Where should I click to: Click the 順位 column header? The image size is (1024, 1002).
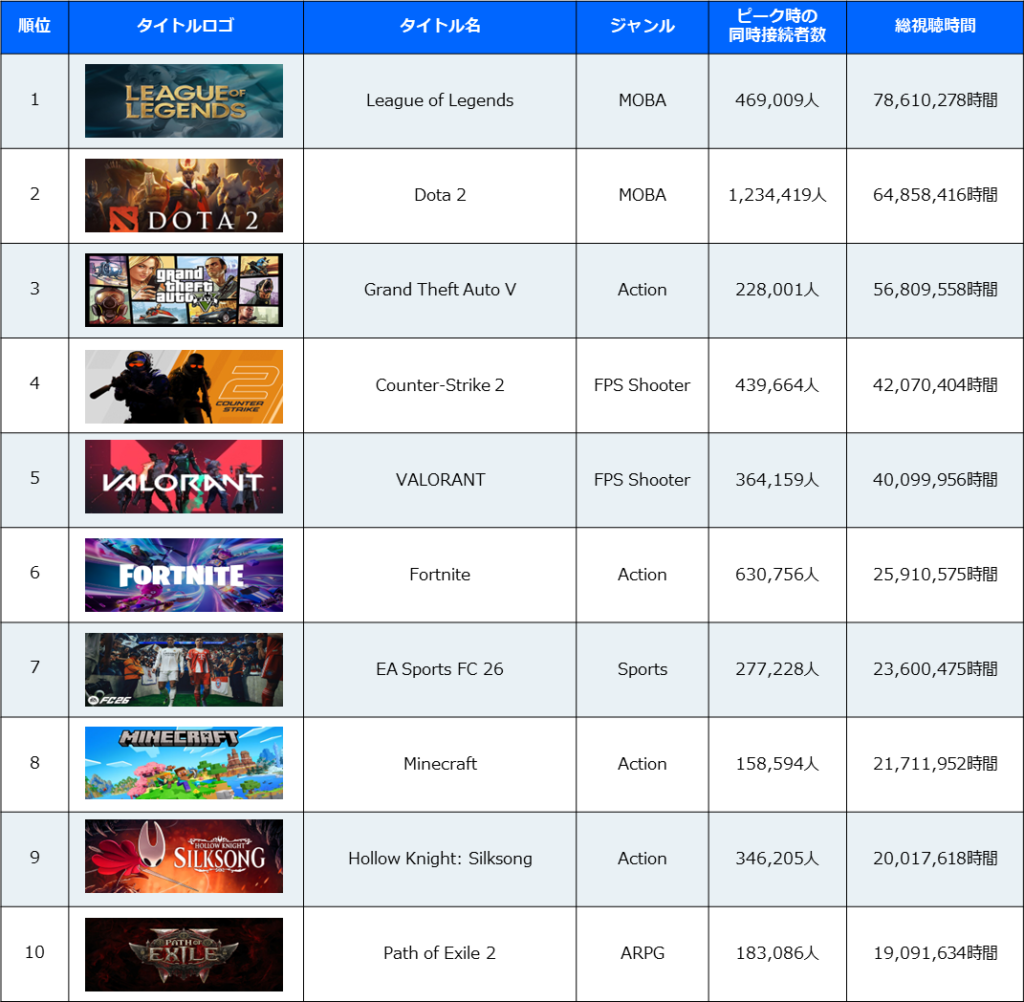[x=35, y=26]
